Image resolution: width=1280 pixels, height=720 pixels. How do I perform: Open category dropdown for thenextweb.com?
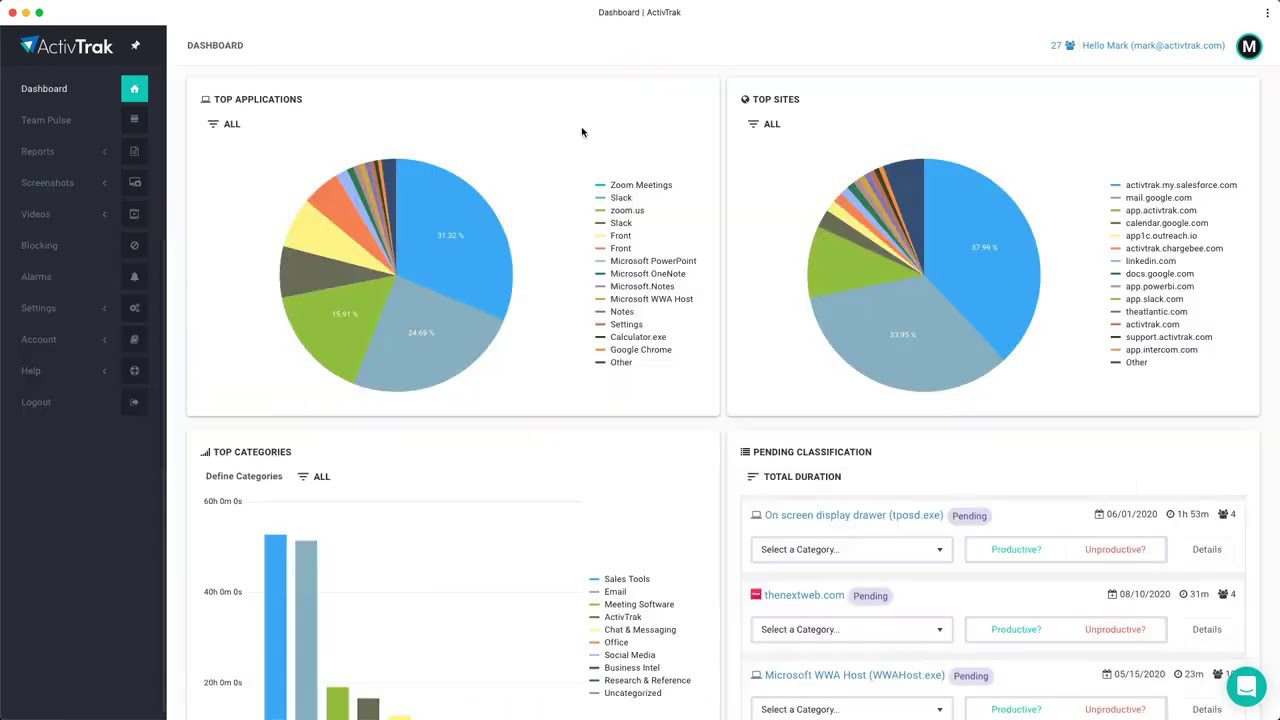(852, 630)
